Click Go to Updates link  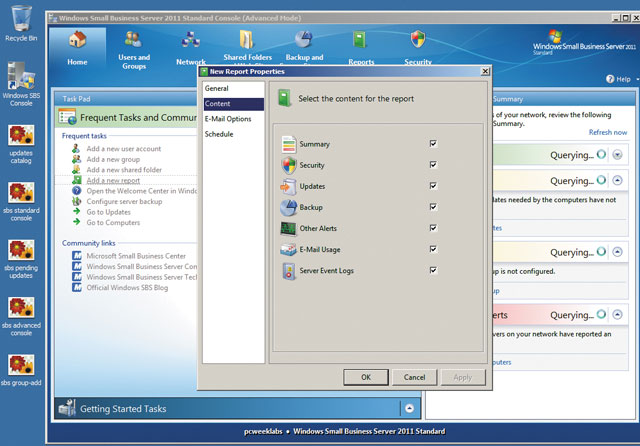tap(109, 212)
